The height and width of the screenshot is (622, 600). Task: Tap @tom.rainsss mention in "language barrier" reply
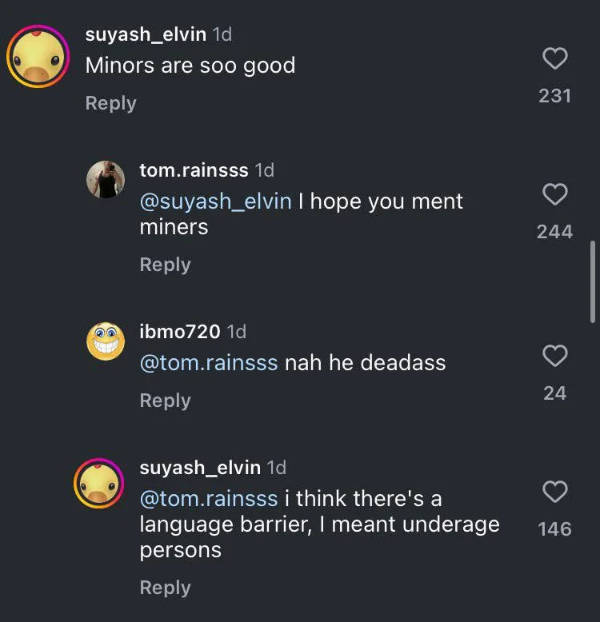209,498
